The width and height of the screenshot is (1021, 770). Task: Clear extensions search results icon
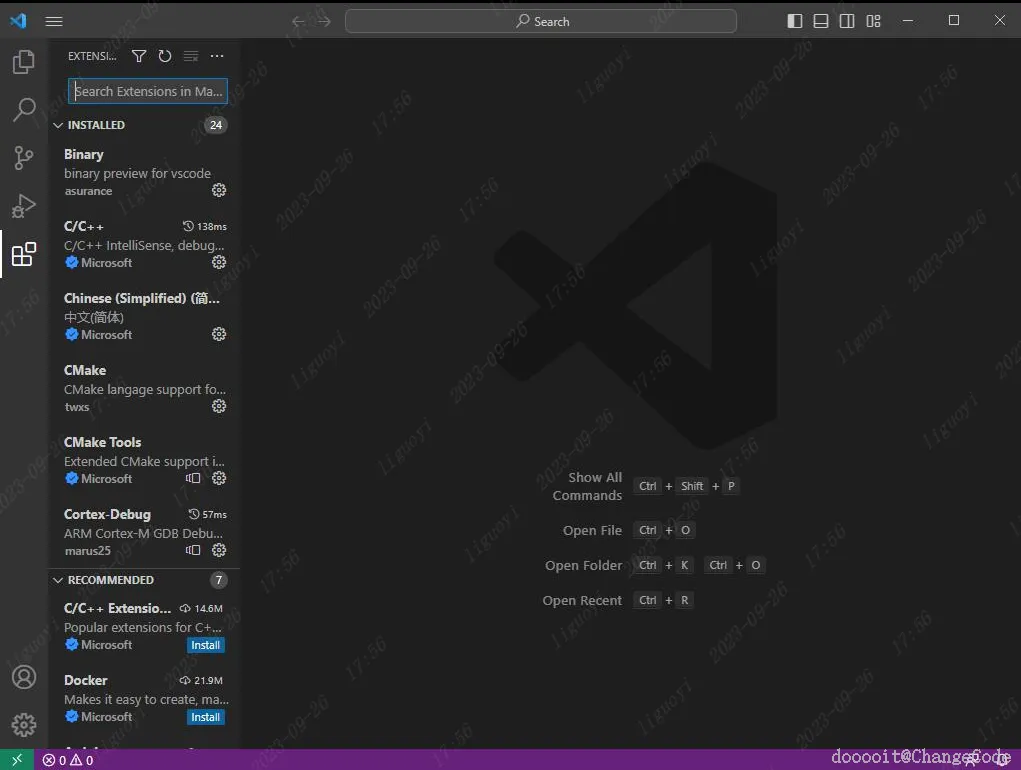(191, 56)
